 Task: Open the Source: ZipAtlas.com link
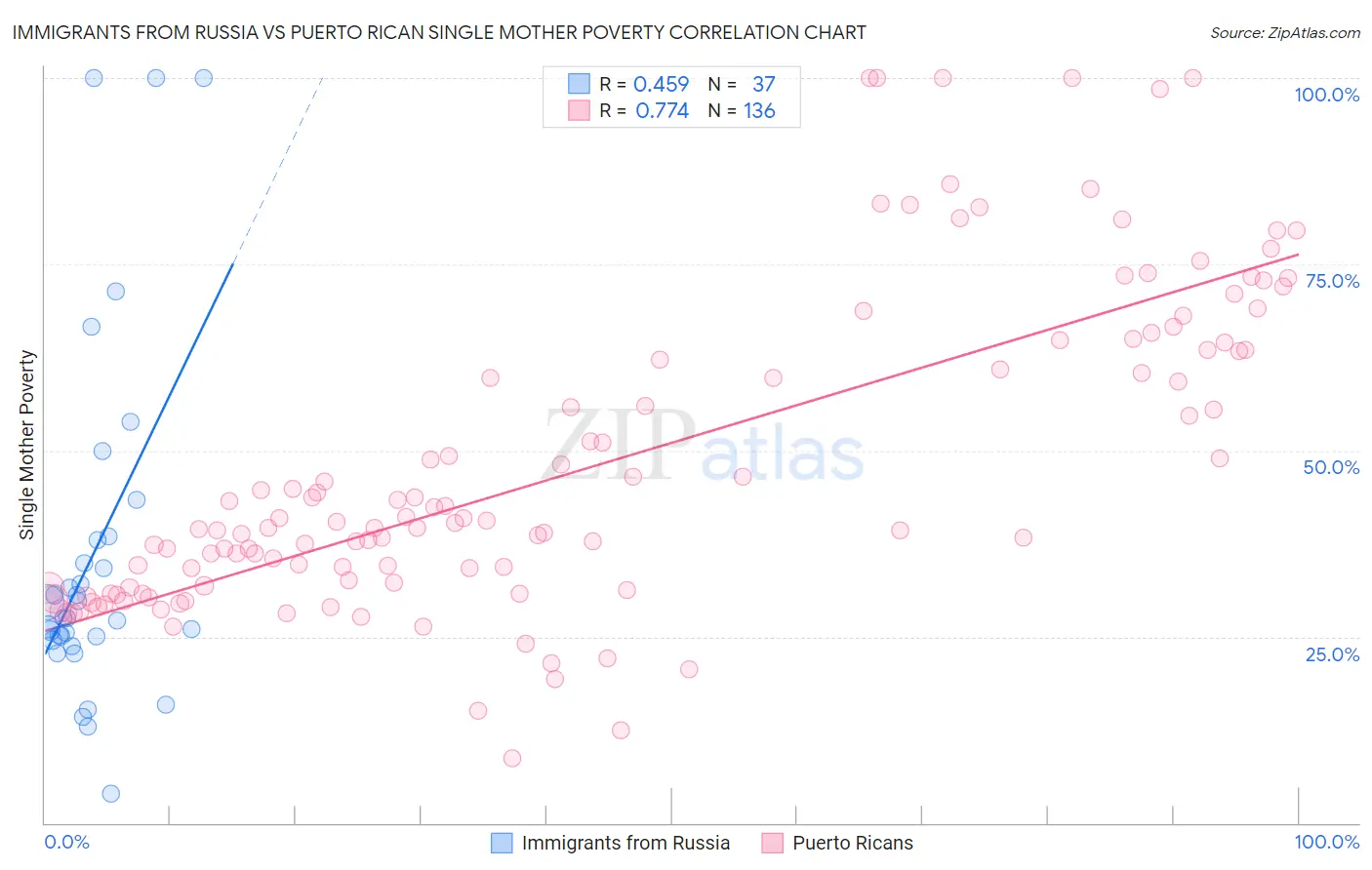pyautogui.click(x=1285, y=32)
